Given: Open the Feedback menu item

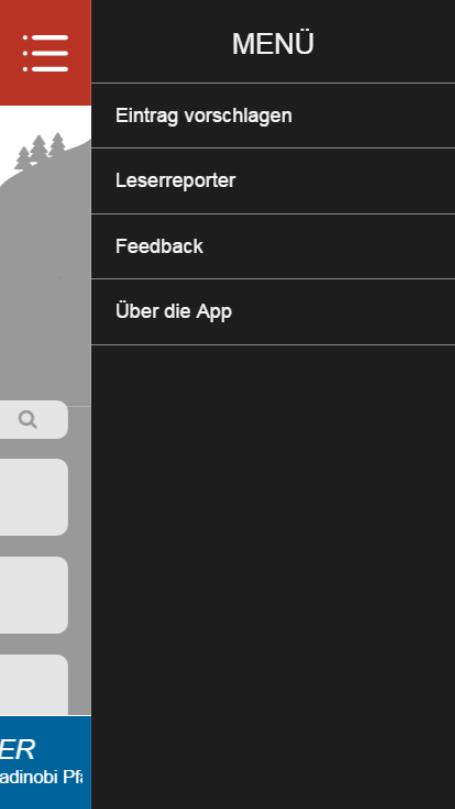Looking at the screenshot, I should point(273,247).
